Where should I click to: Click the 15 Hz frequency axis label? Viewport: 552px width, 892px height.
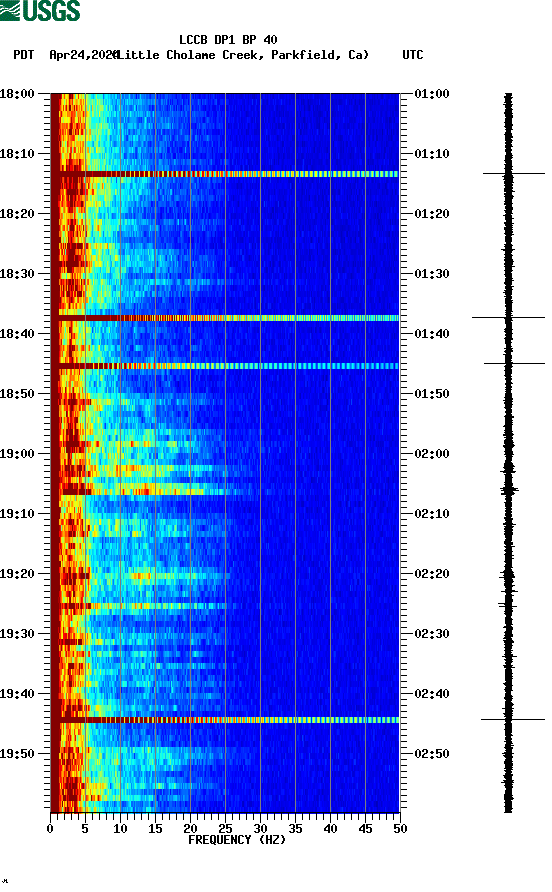point(155,829)
